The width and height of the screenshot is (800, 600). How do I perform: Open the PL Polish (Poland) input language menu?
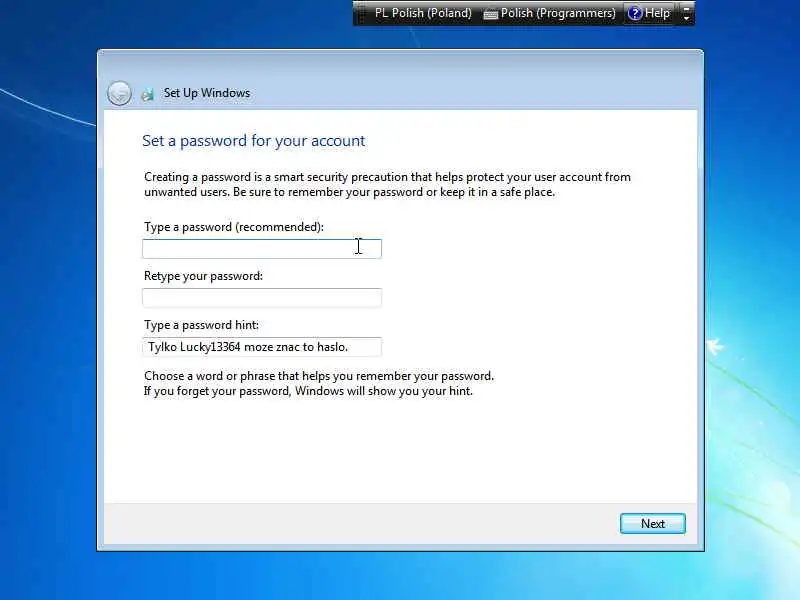(x=423, y=13)
